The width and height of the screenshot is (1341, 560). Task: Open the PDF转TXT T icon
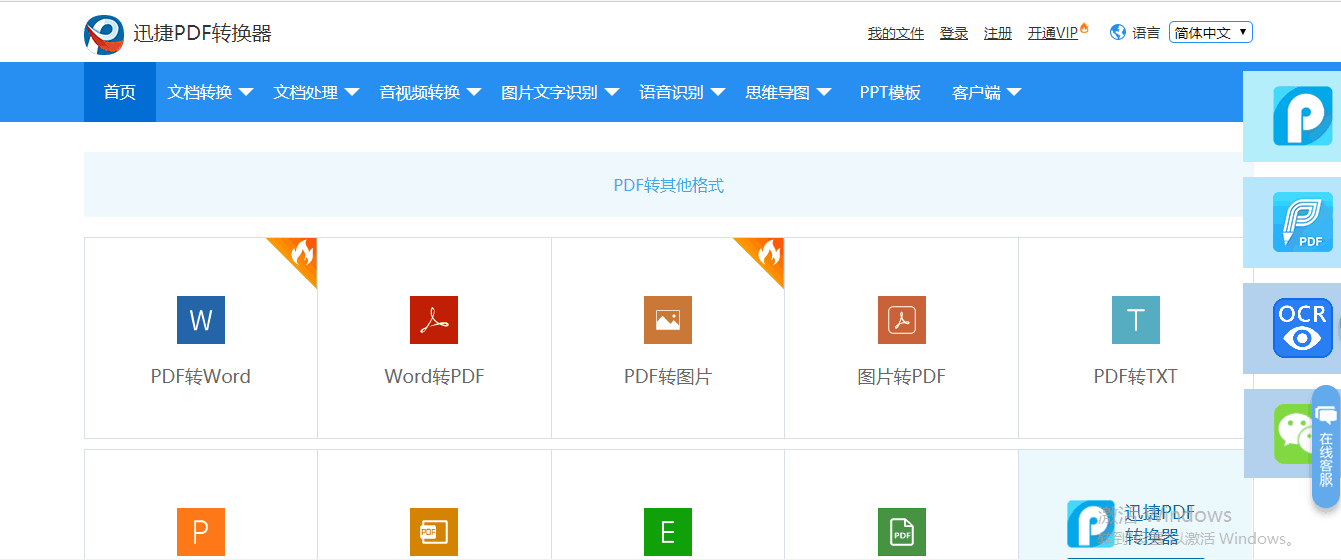1136,320
